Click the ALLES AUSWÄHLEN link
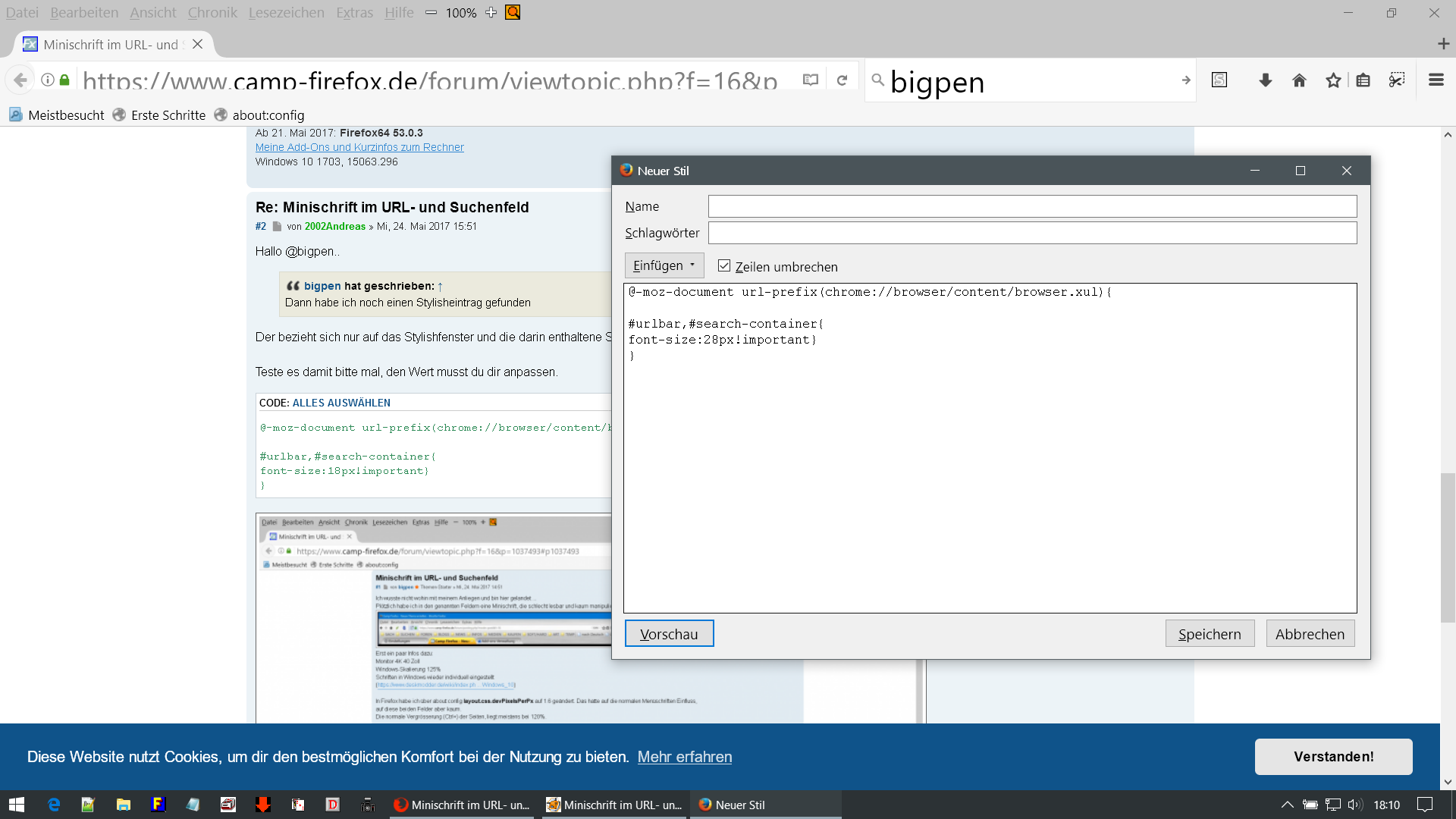This screenshot has width=1456, height=819. [x=341, y=403]
